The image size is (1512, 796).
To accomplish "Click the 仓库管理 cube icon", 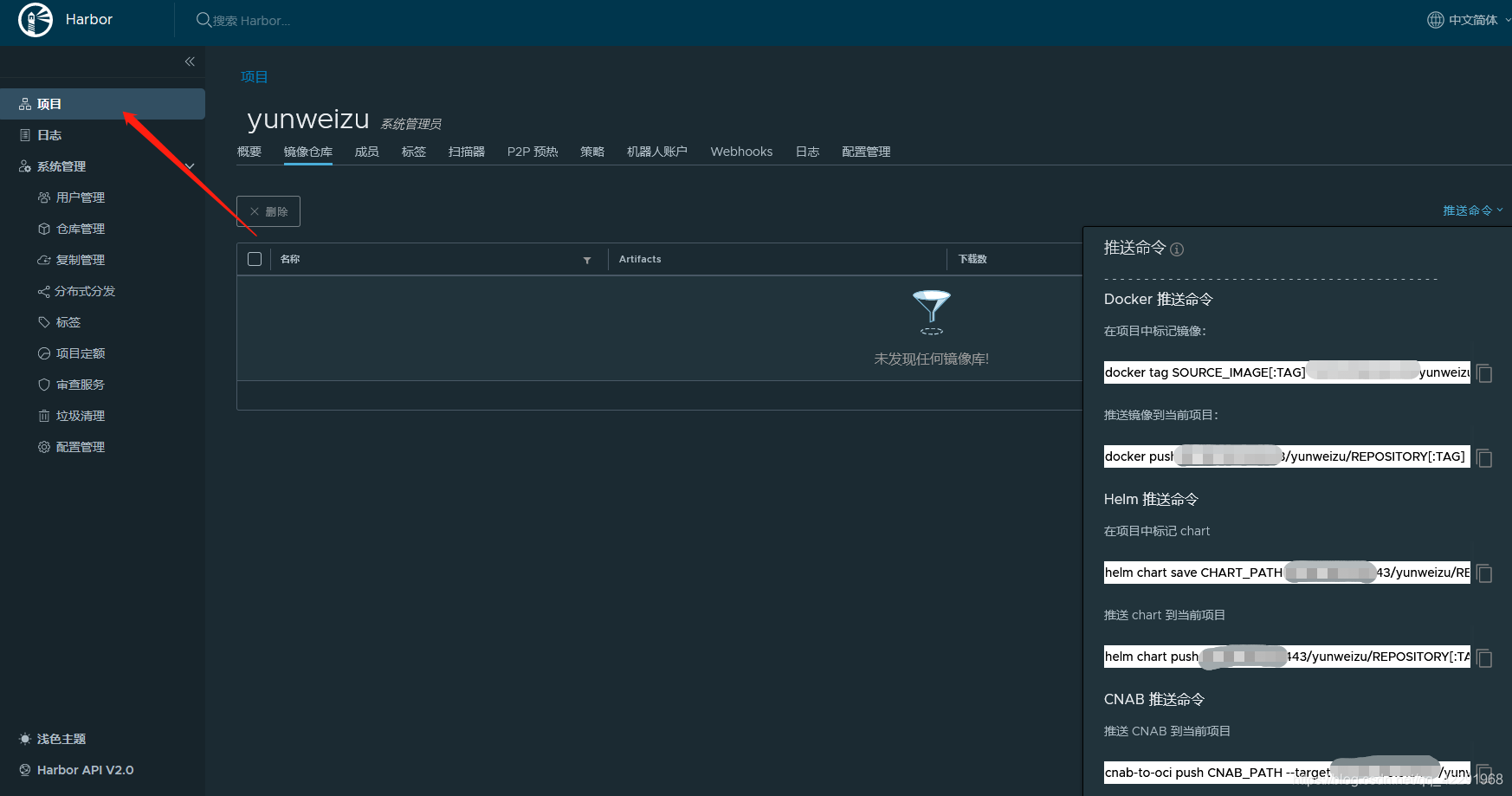I will (44, 229).
